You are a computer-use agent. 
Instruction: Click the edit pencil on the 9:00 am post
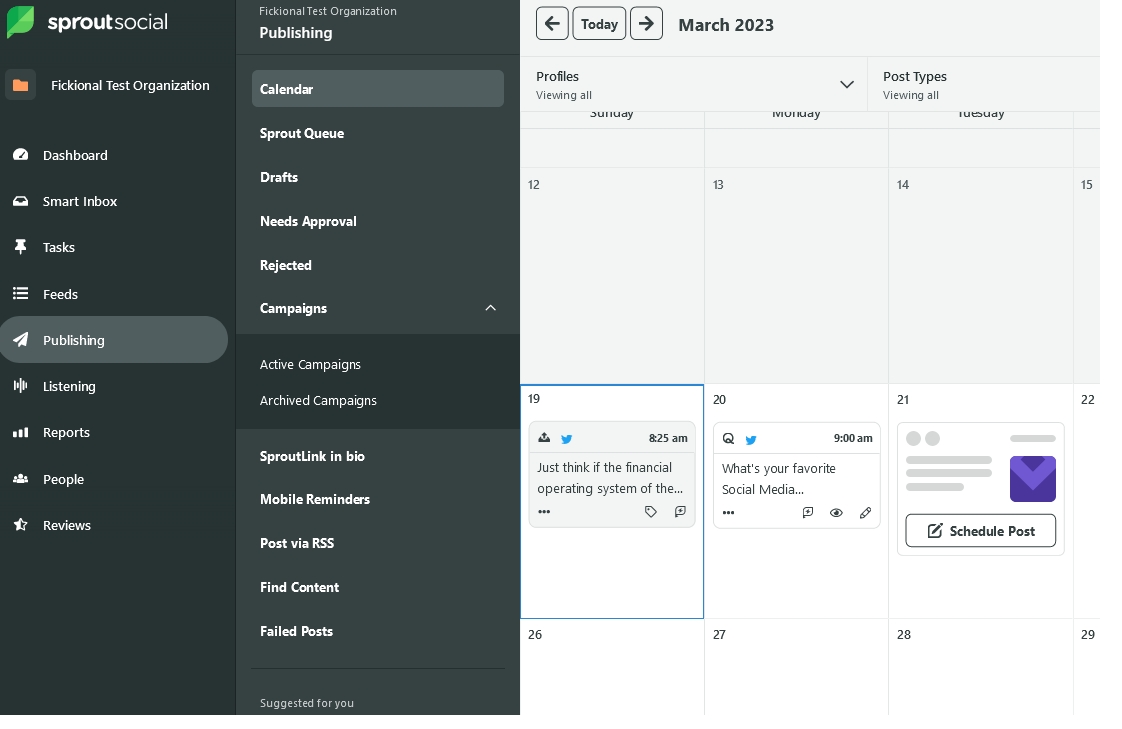coord(866,513)
